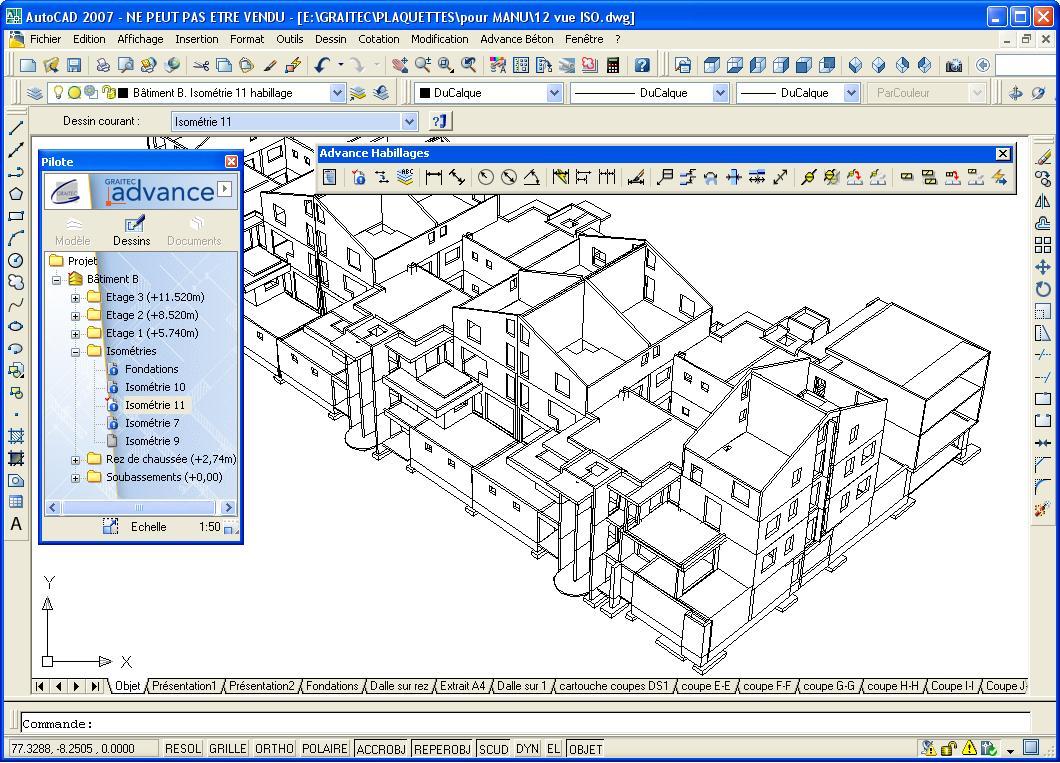Toggle POLAIRE tracking

(324, 749)
